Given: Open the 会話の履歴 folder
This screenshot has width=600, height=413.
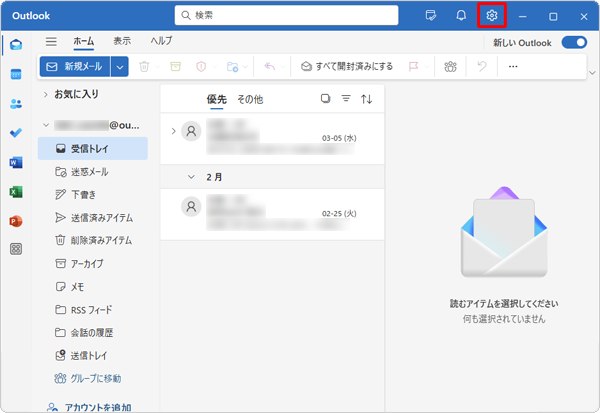Looking at the screenshot, I should 93,333.
